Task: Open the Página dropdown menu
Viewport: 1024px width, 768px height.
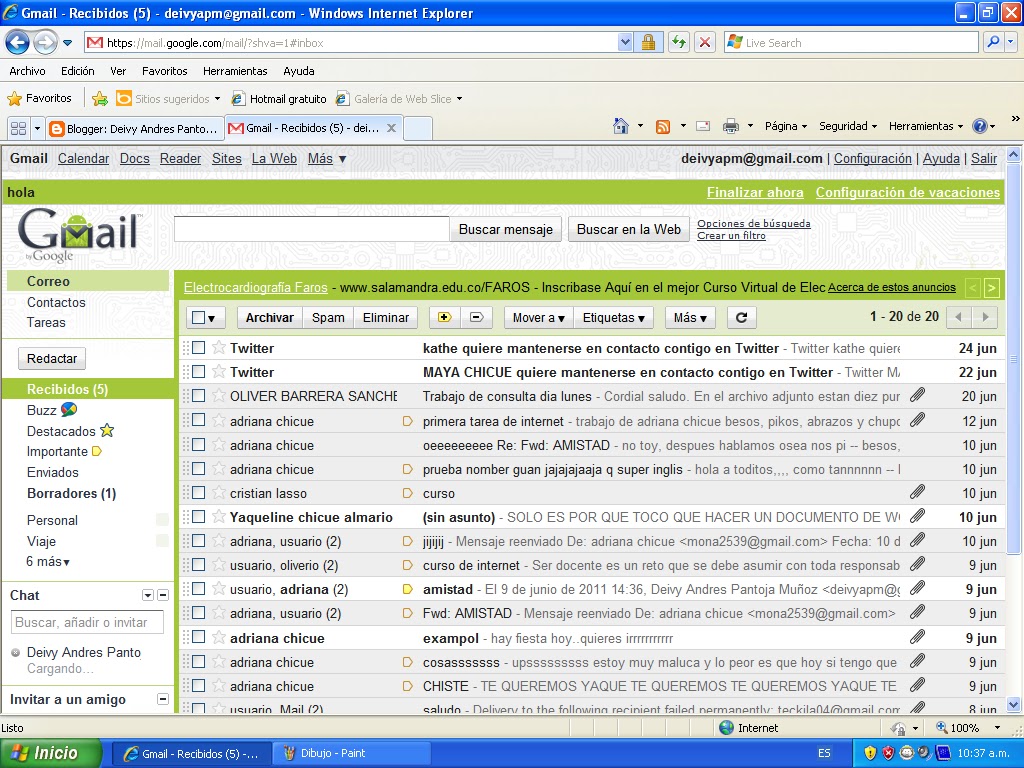Action: click(786, 126)
